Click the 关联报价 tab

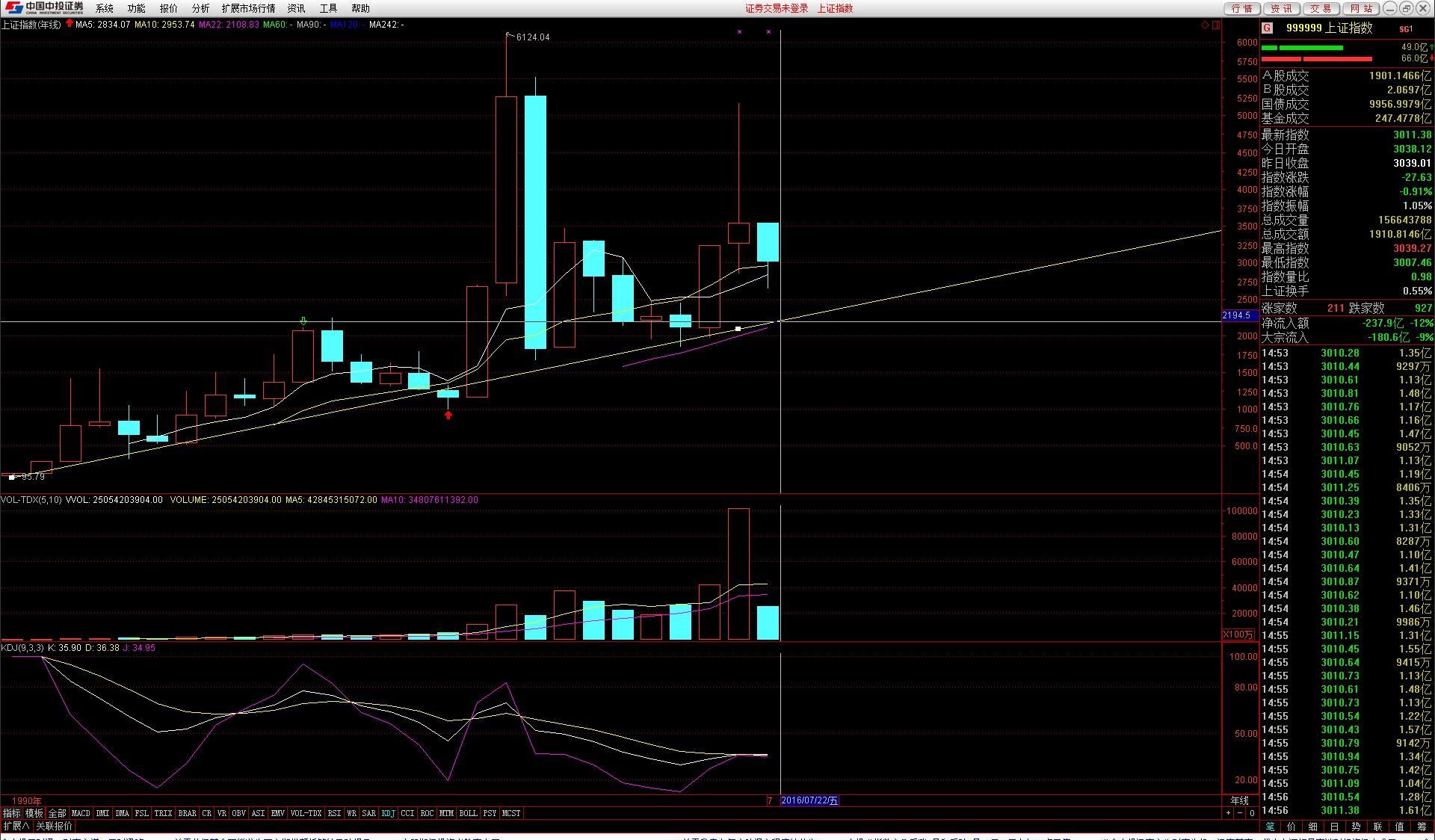coord(55,826)
